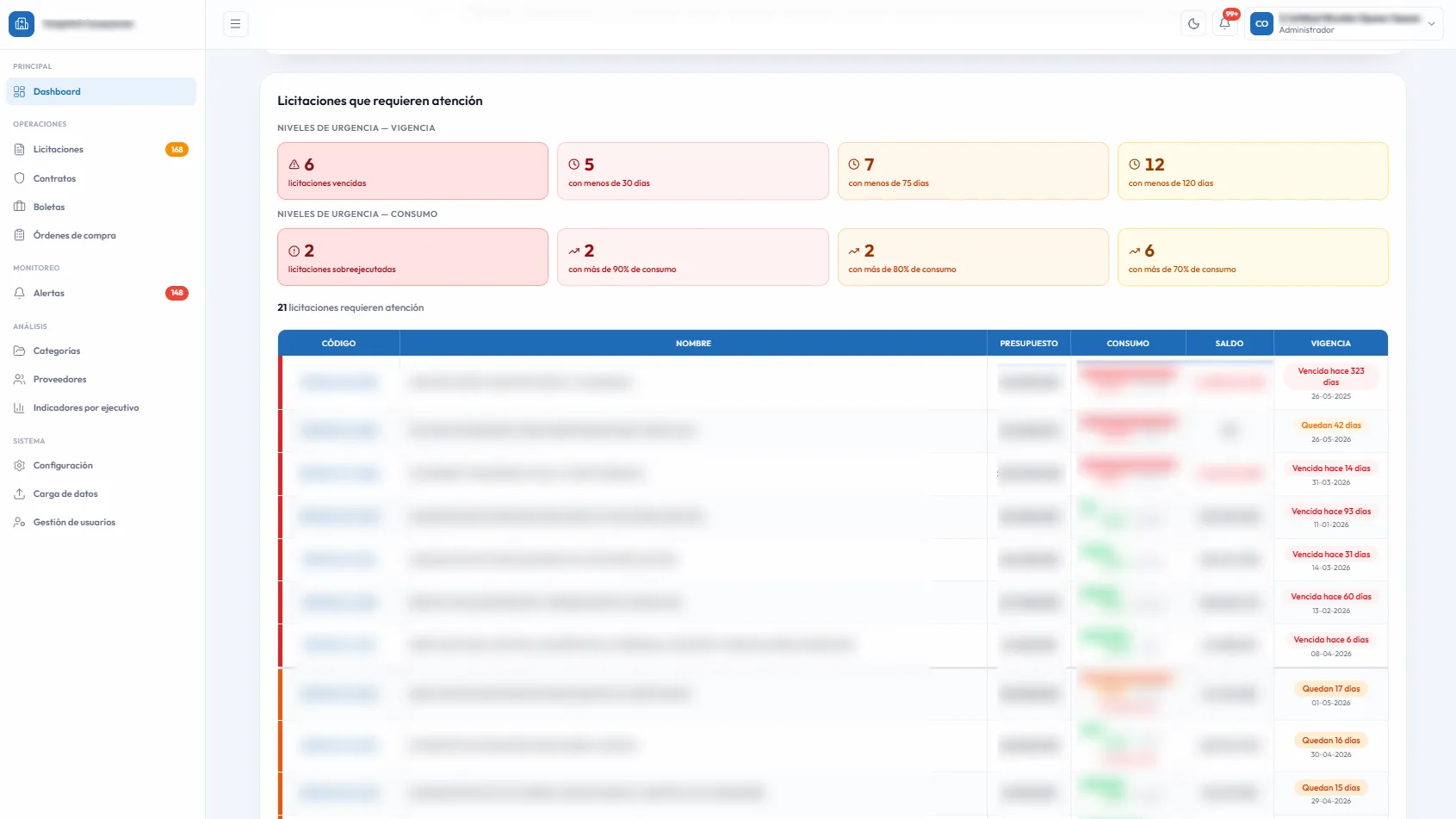Open the Licitaciones document icon in sidebar
This screenshot has height=819, width=1456.
[x=19, y=149]
